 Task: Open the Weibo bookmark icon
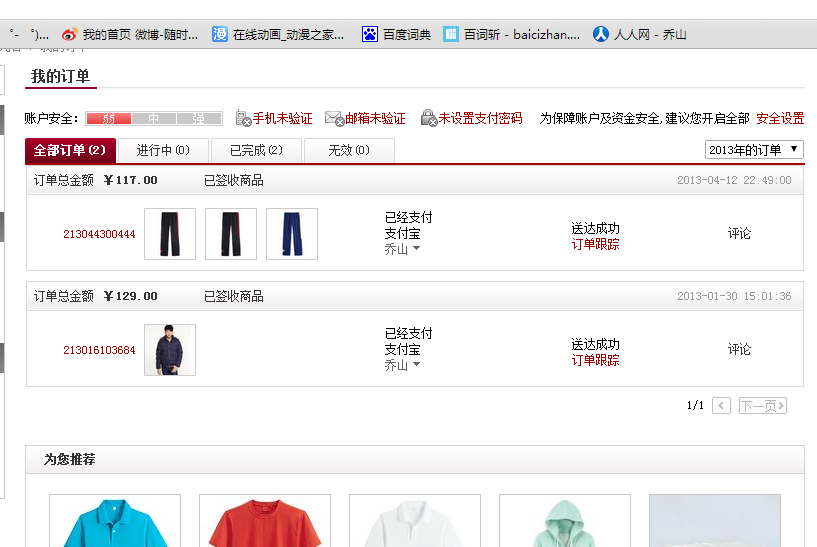coord(69,34)
